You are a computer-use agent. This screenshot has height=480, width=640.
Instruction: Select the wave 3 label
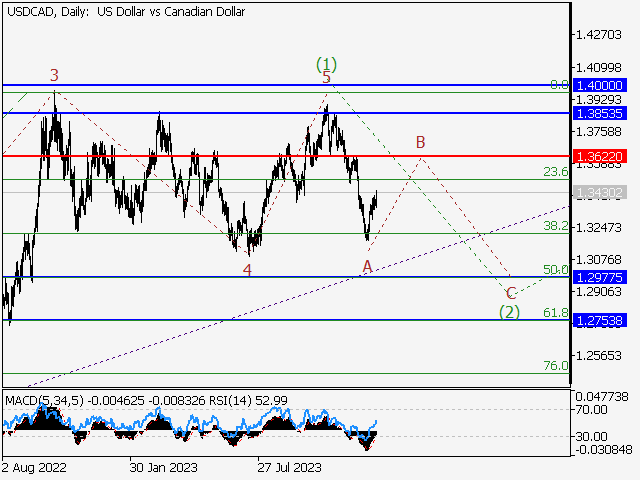pos(54,75)
